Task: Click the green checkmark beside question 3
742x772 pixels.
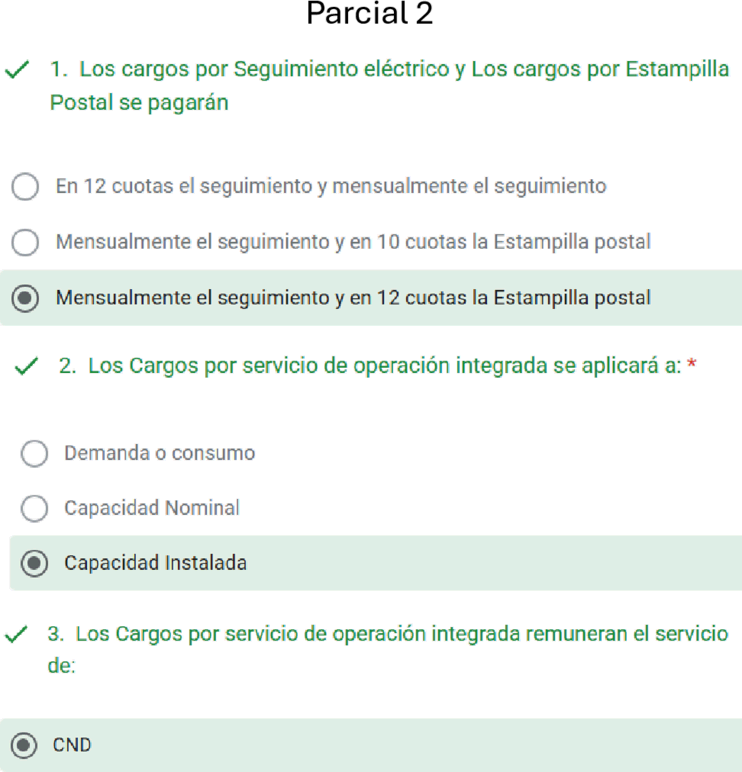Action: 16,634
